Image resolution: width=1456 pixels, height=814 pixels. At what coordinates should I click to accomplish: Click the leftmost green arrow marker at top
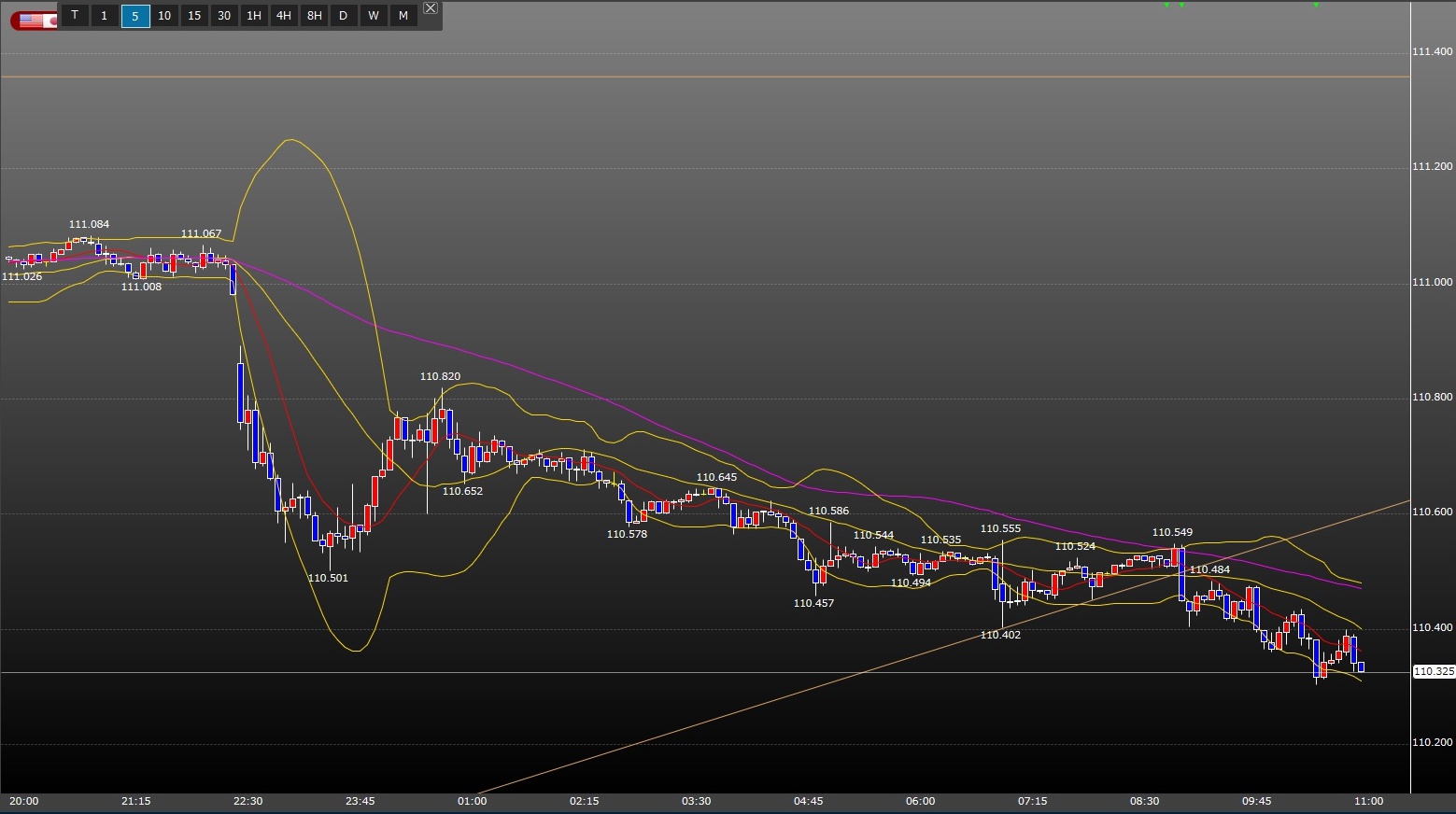[x=1166, y=6]
